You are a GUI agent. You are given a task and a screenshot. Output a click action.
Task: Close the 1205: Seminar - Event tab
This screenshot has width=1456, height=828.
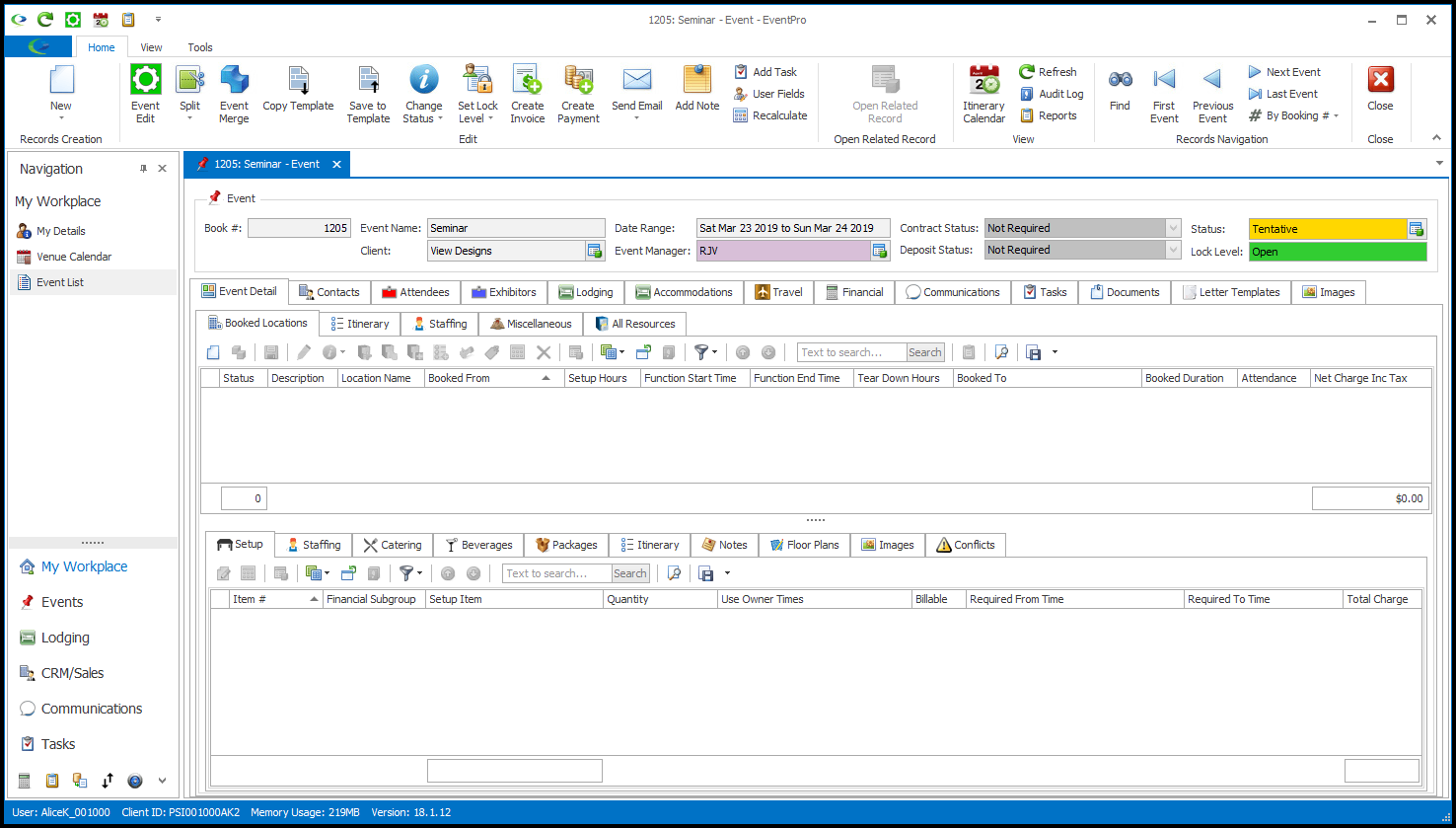pos(336,164)
